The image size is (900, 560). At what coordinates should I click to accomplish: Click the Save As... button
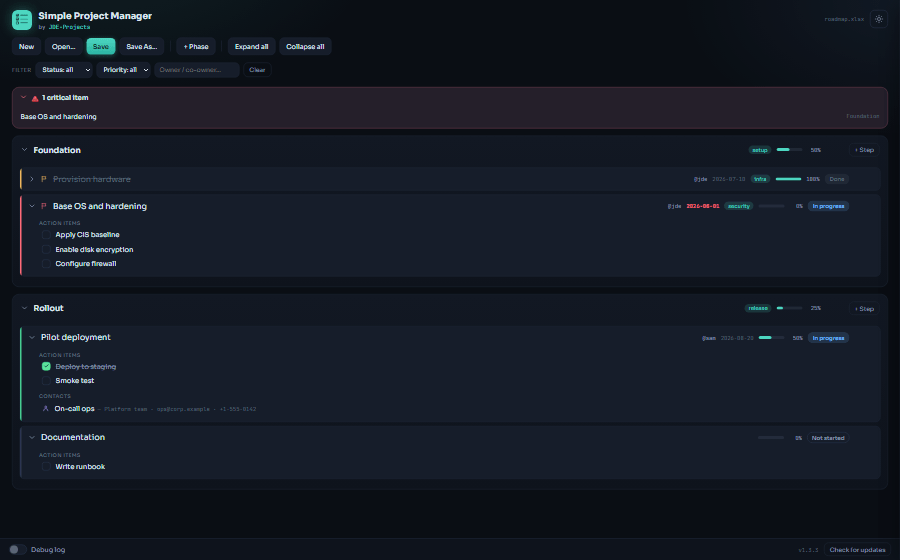pyautogui.click(x=142, y=46)
